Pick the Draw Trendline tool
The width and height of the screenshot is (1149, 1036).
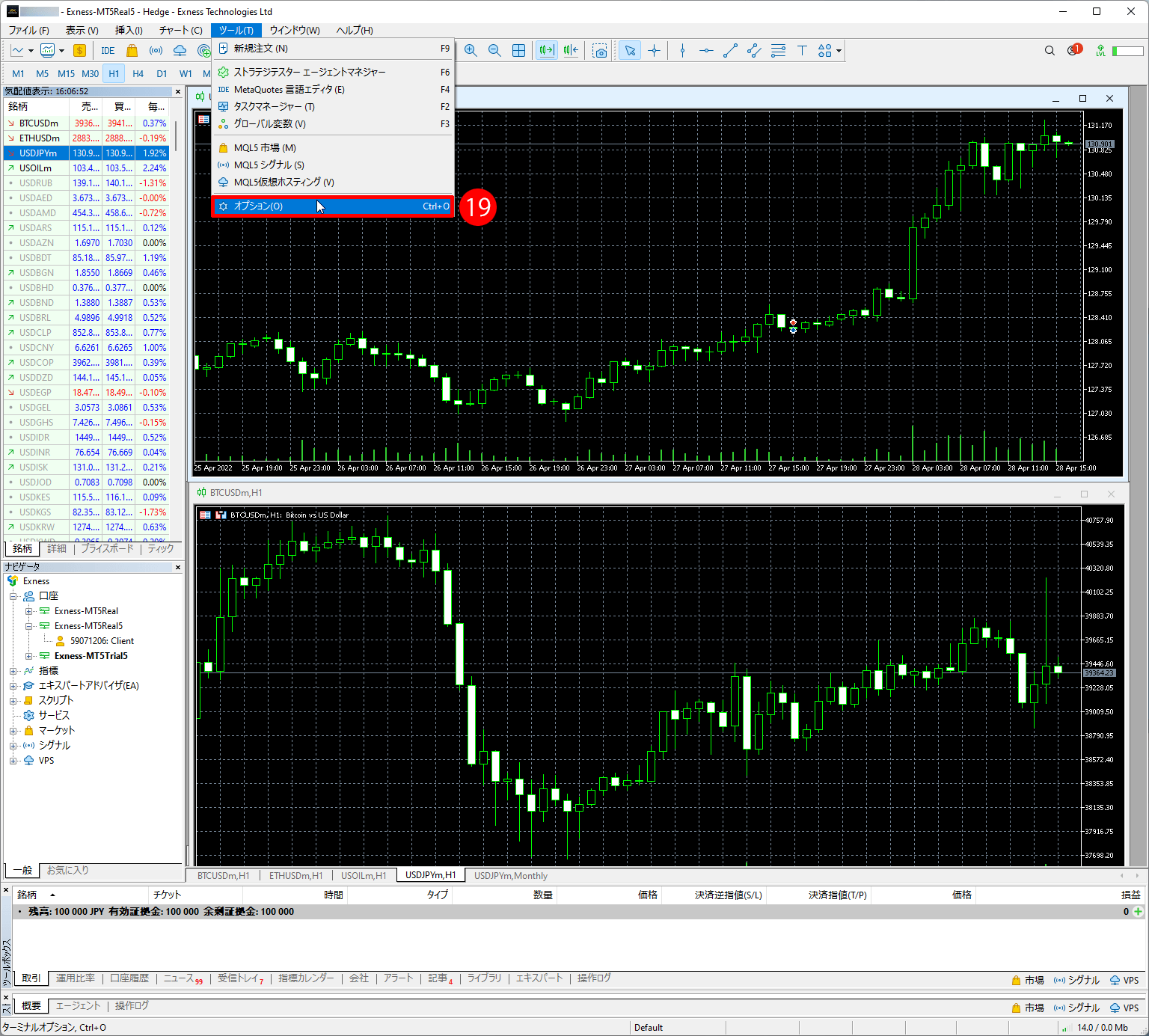pyautogui.click(x=730, y=50)
